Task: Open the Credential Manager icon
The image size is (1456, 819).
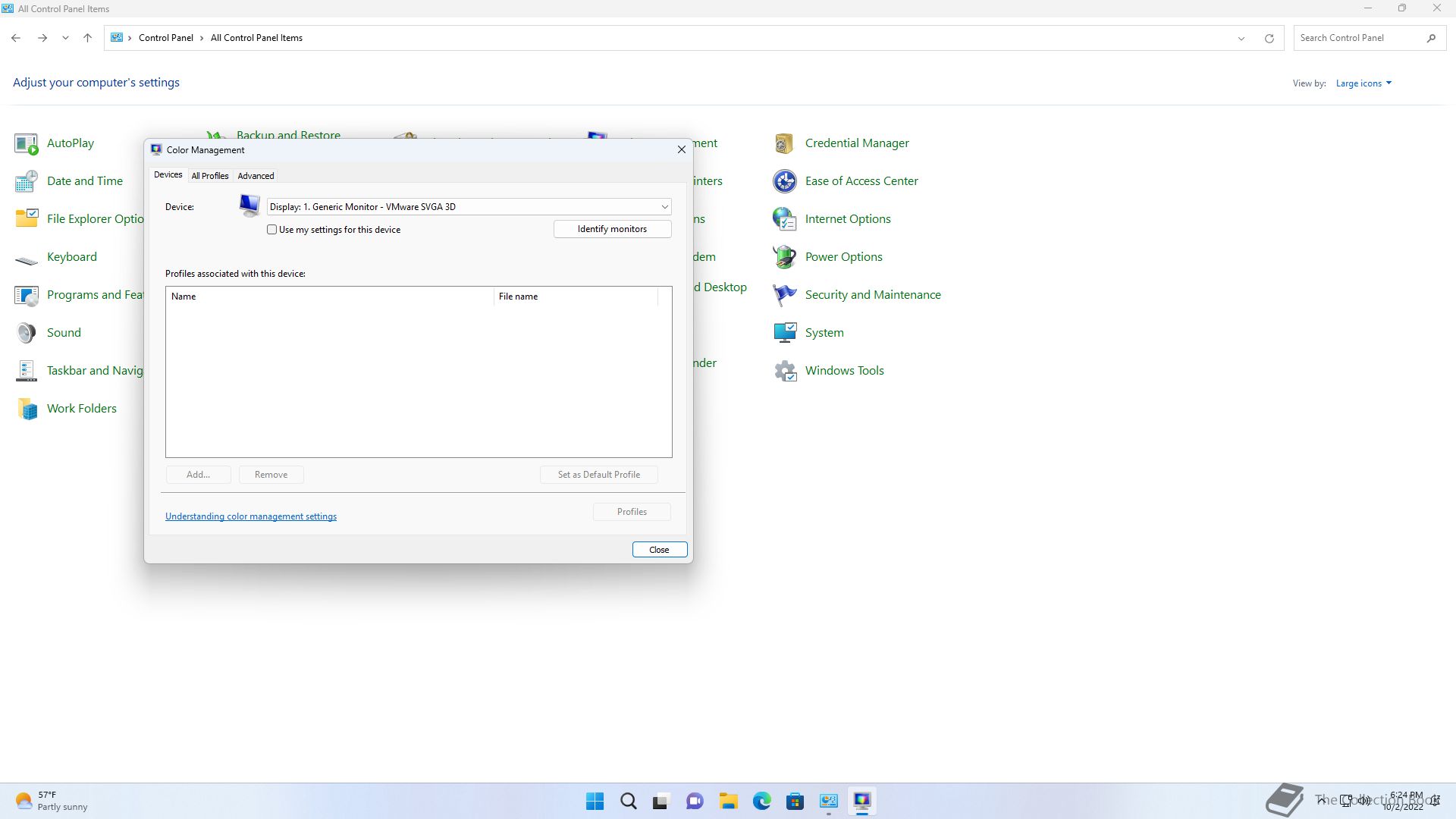Action: click(785, 143)
